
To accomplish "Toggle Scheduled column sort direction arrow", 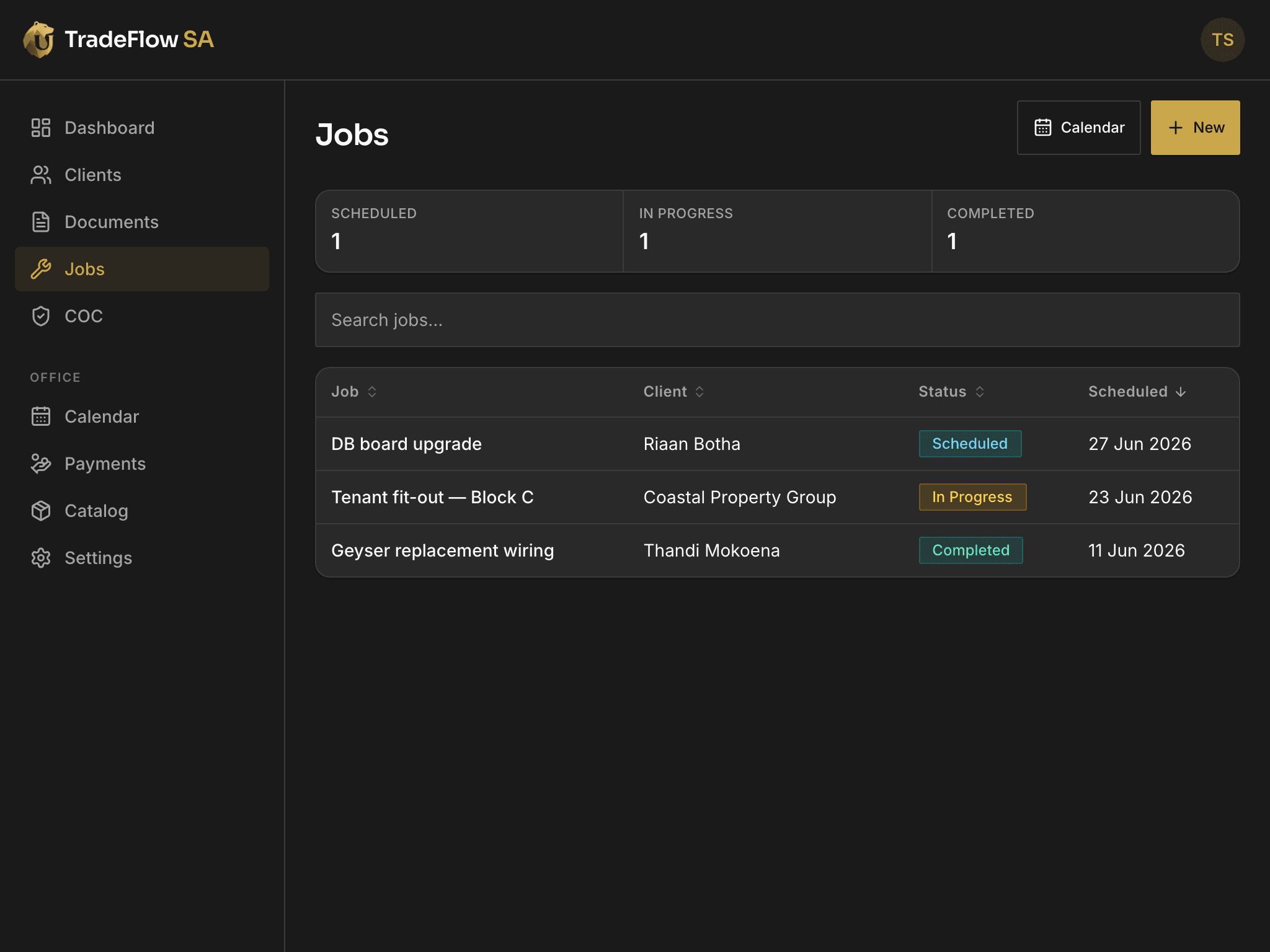I will [1181, 392].
